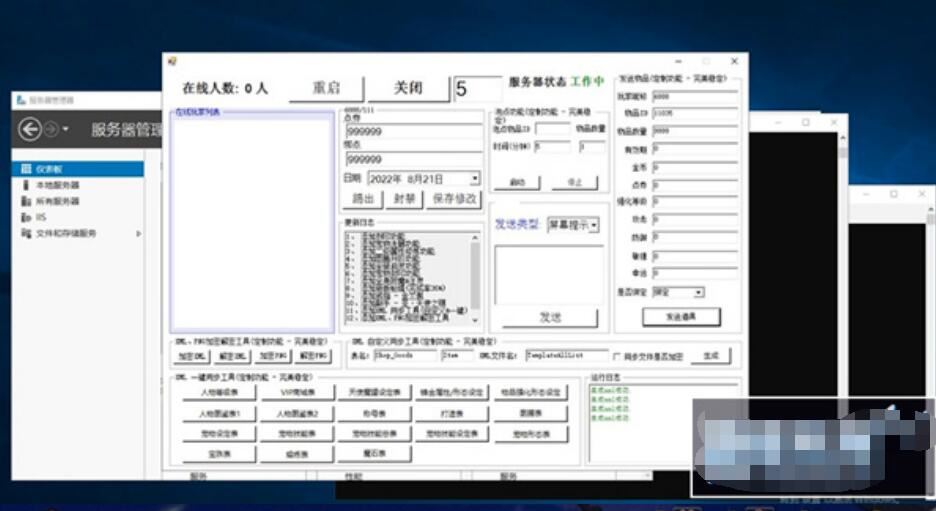Screen dimensions: 936x511
Task: Open the navigation history dropdown arrow
Action: tap(66, 130)
